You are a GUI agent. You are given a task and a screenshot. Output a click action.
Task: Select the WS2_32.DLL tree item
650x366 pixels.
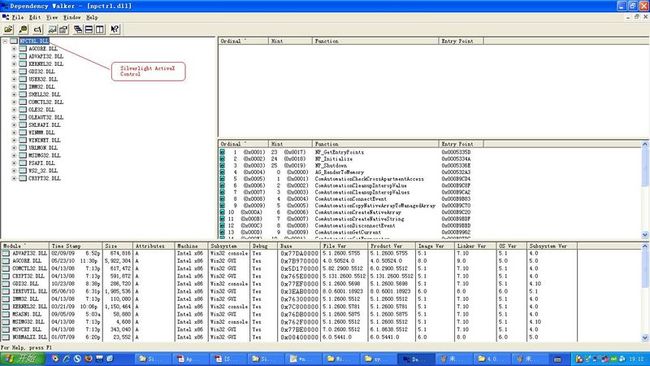point(43,171)
